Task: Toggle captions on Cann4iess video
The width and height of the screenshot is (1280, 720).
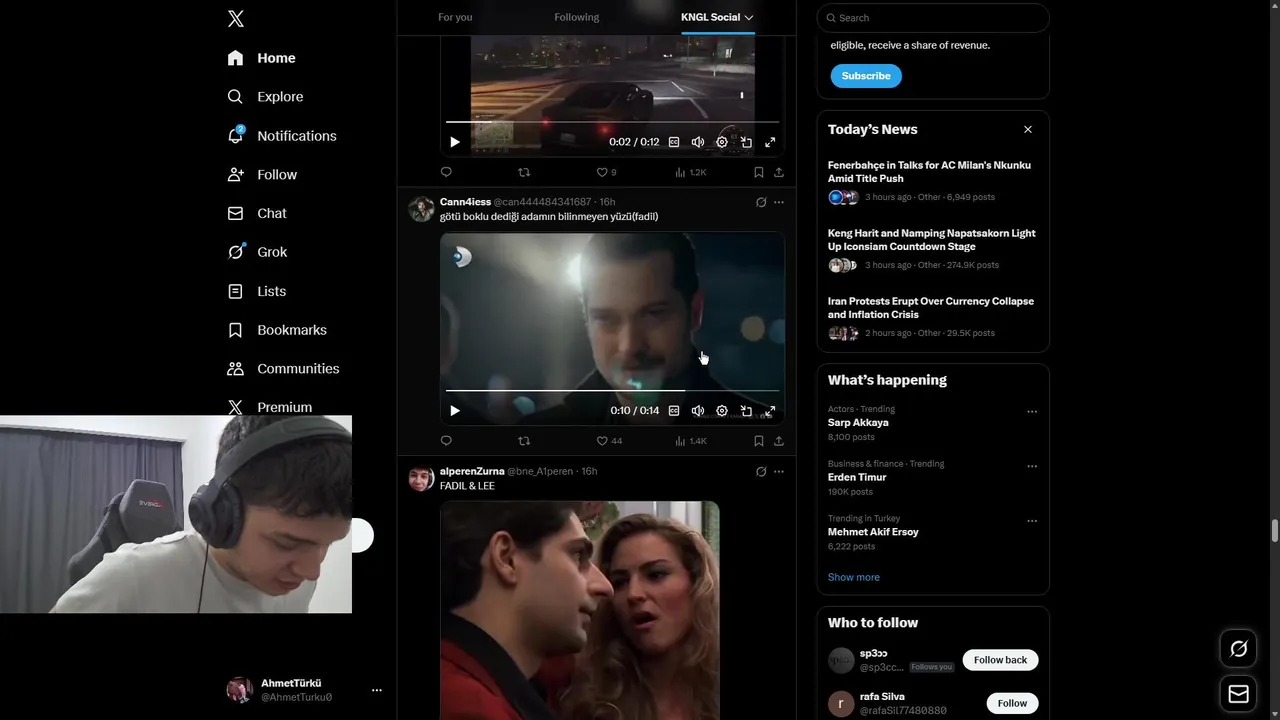Action: tap(674, 411)
